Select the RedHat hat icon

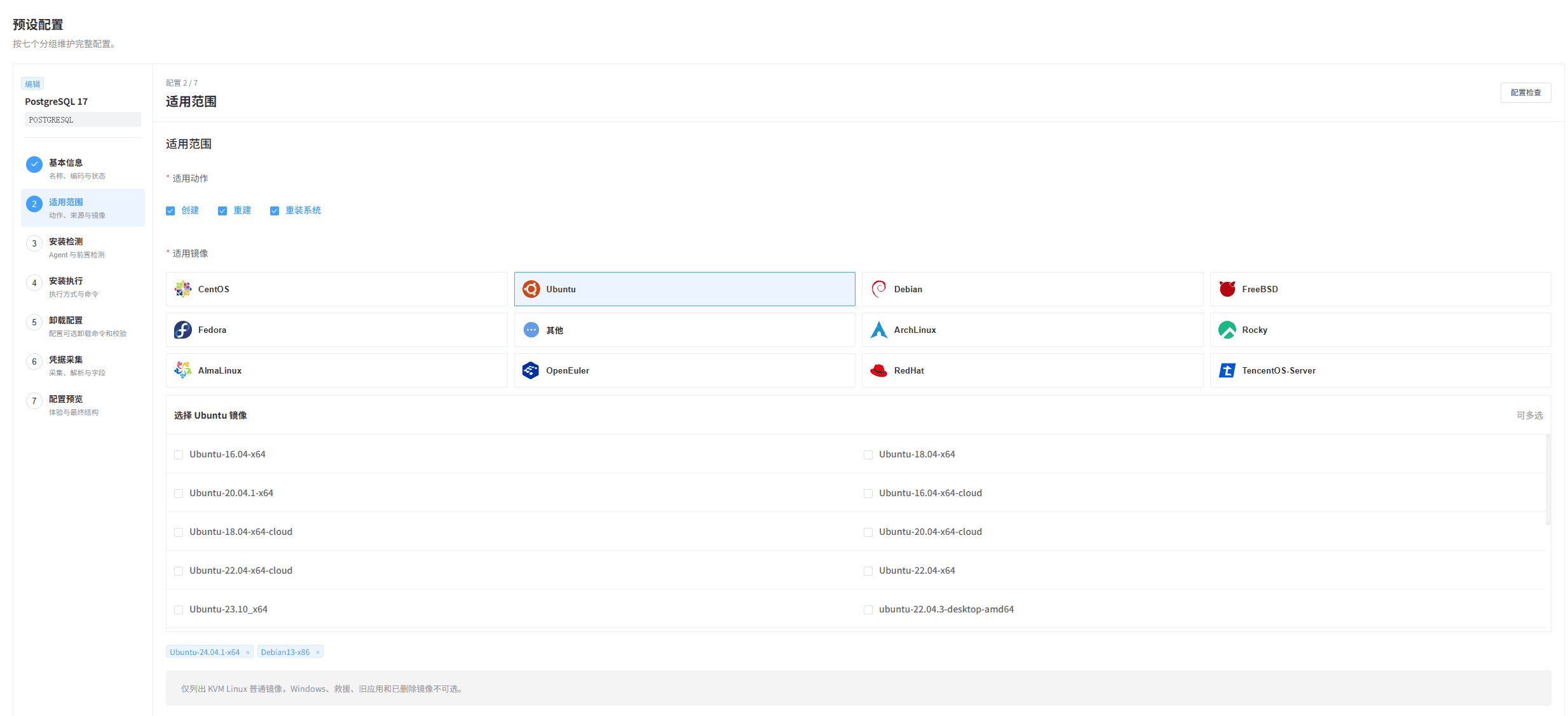point(879,370)
